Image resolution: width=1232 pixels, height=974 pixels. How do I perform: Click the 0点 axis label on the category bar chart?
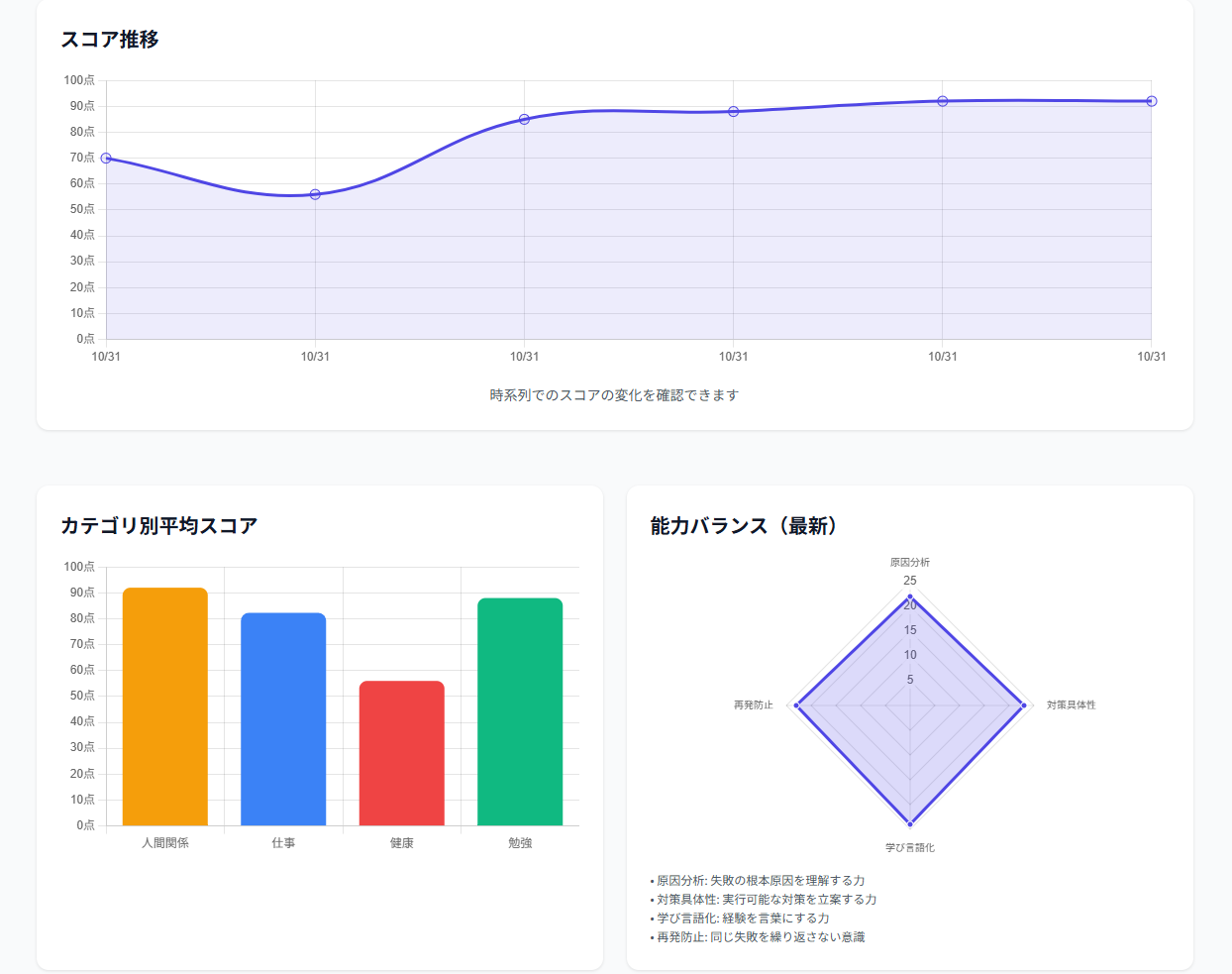[x=86, y=825]
